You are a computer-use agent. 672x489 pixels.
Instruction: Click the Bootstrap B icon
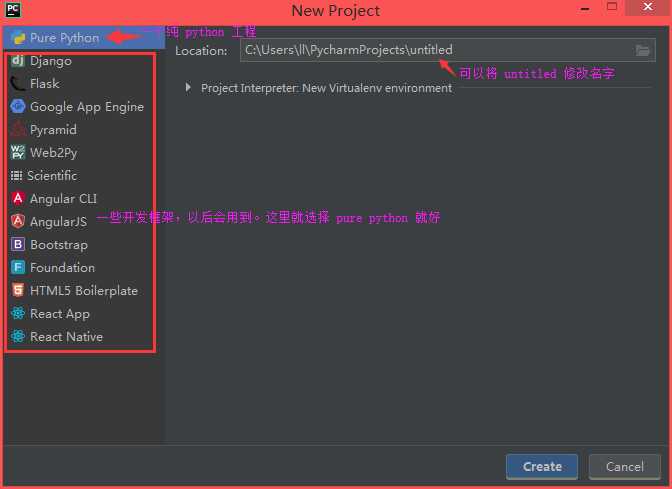[18, 244]
